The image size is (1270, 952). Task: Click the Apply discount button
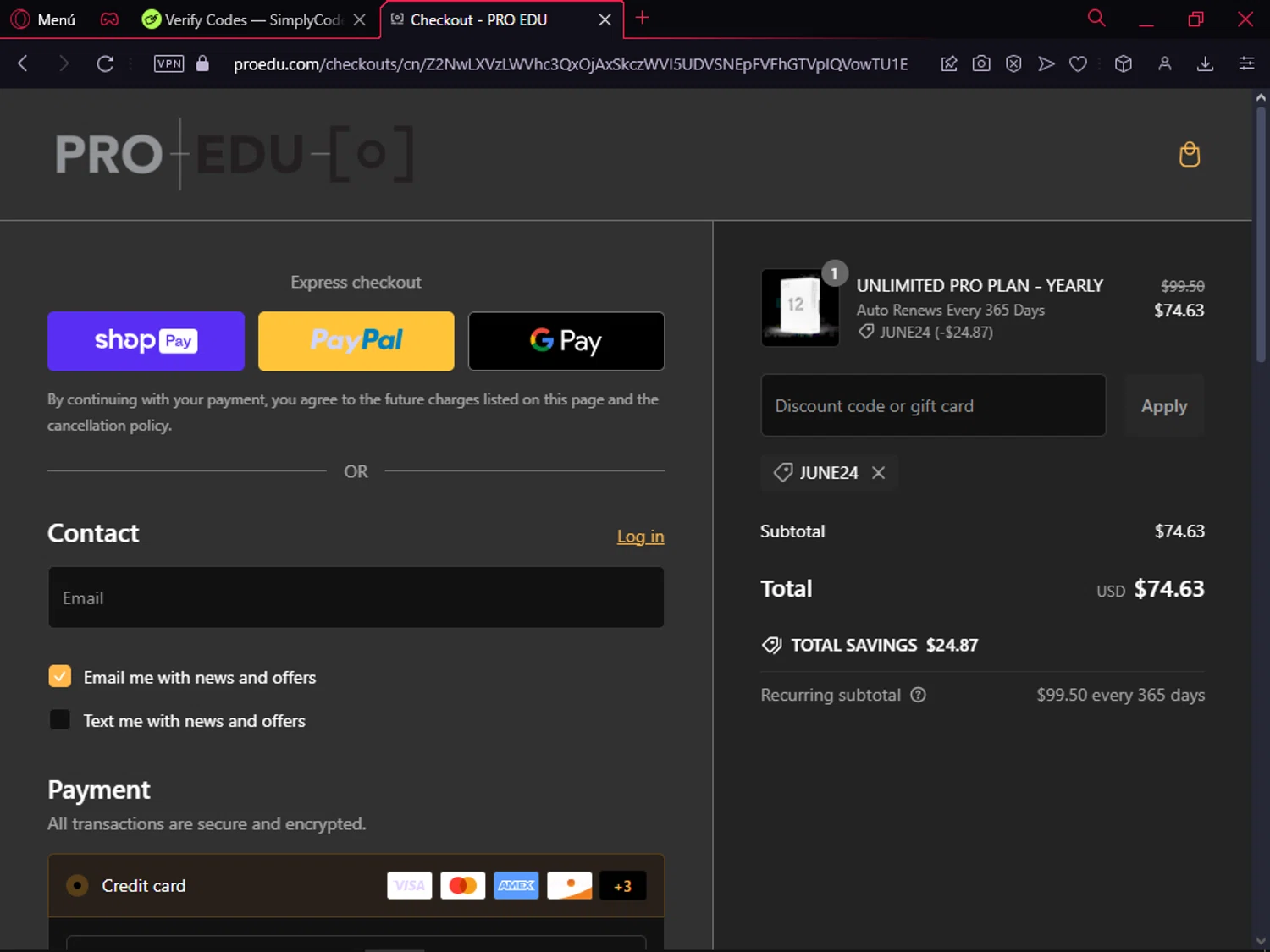1164,405
